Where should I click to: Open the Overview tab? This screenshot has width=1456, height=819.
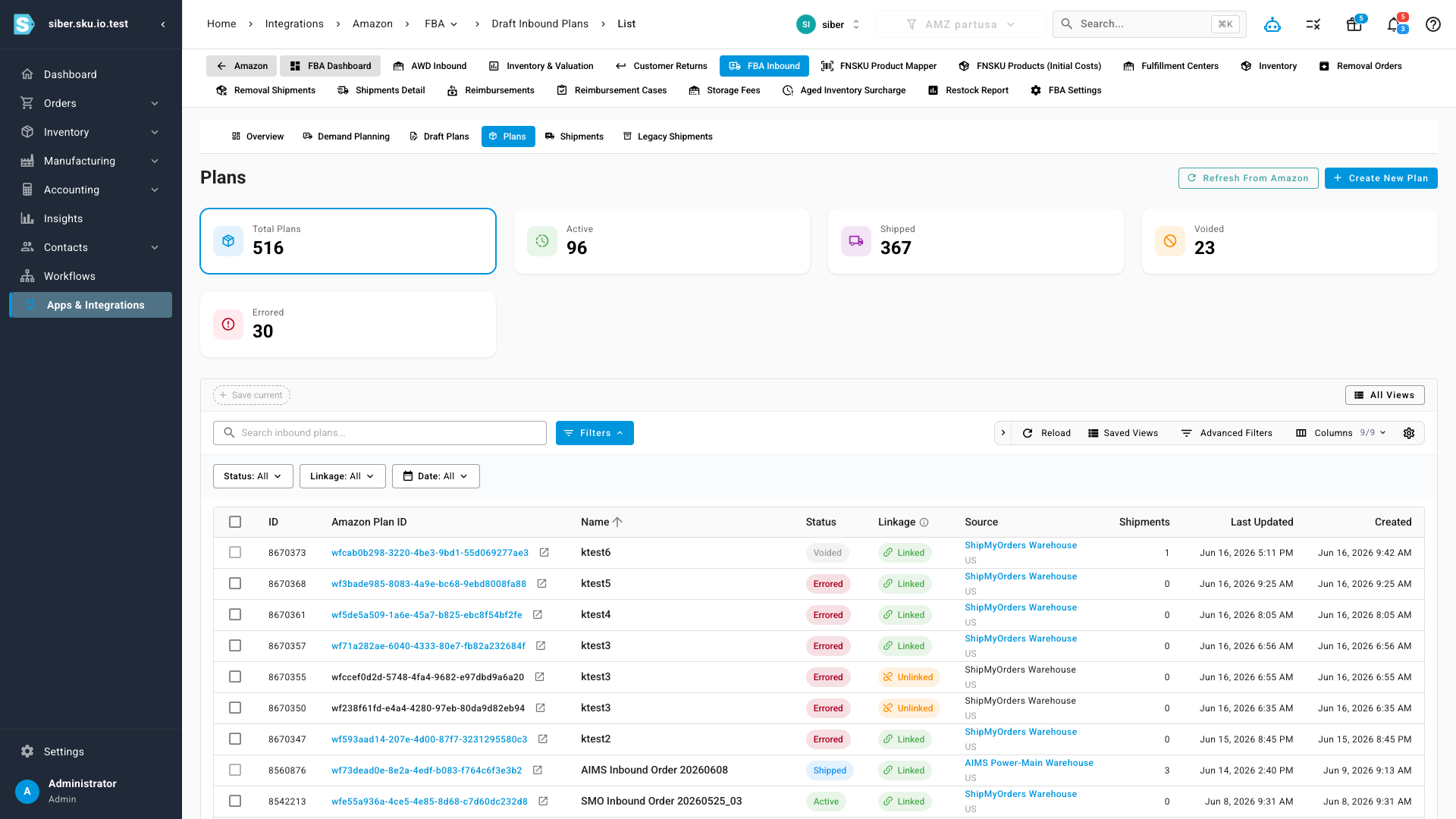pyautogui.click(x=258, y=136)
